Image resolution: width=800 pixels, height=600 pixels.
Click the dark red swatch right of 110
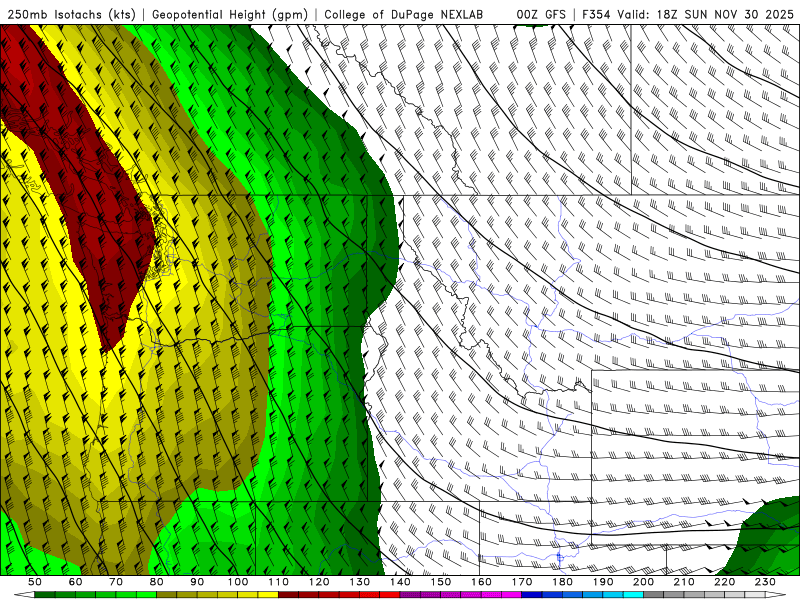(288, 595)
